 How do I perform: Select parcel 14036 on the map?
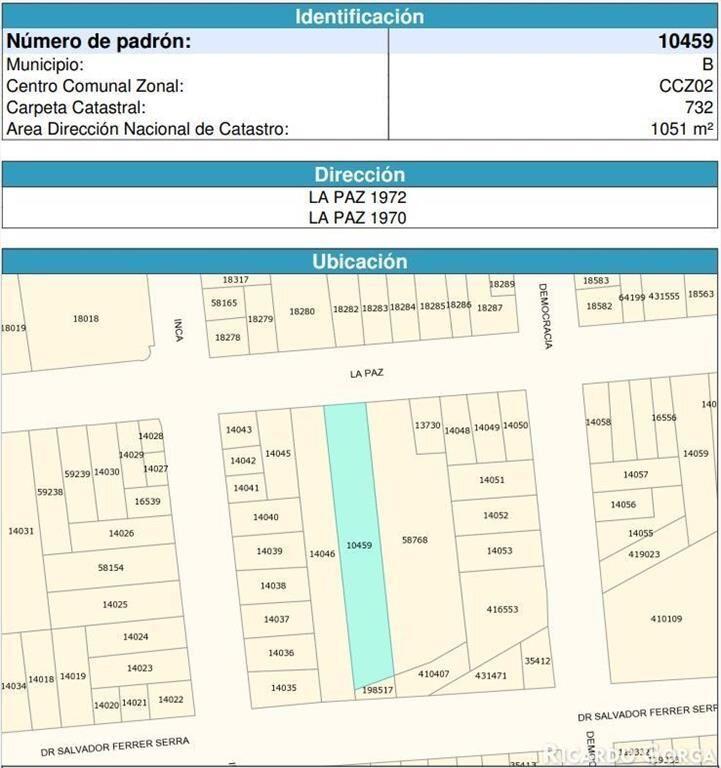click(x=281, y=652)
